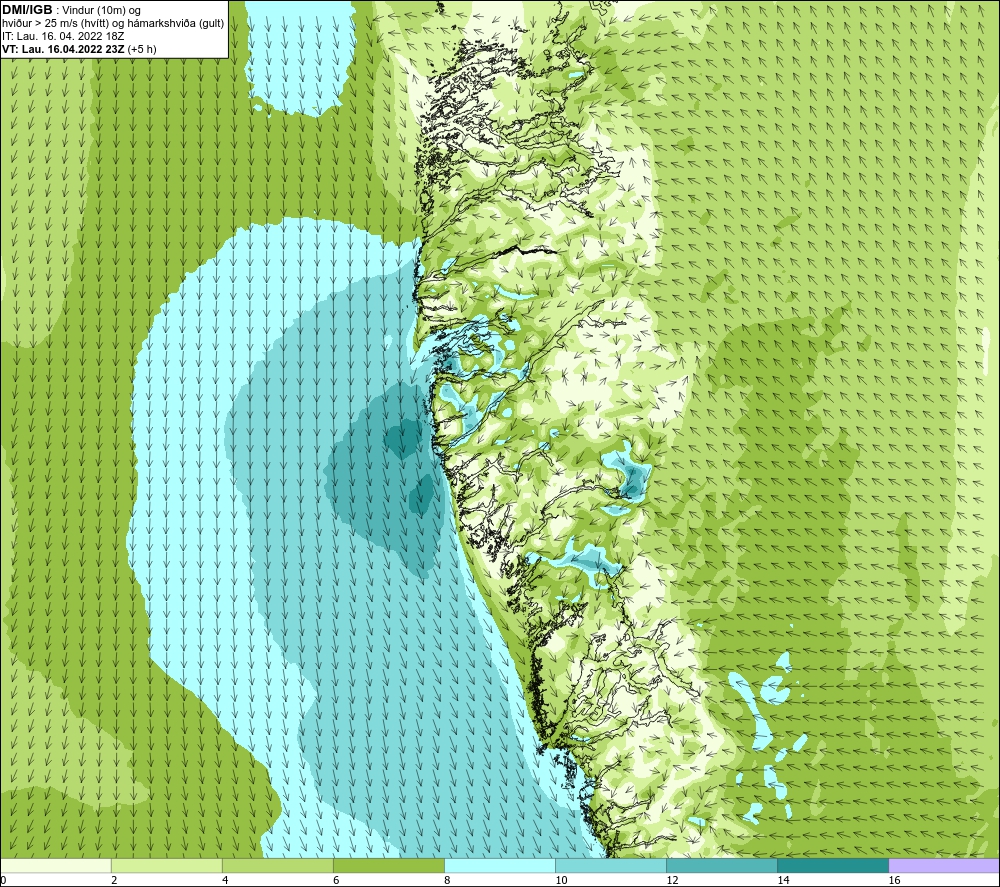Click the 14–16 m/s dark teal legend swatch

(832, 865)
